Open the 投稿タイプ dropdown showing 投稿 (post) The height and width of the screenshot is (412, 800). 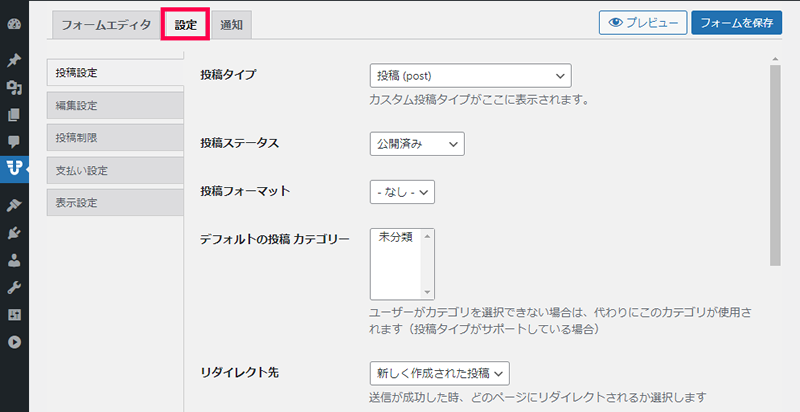pyautogui.click(x=470, y=76)
